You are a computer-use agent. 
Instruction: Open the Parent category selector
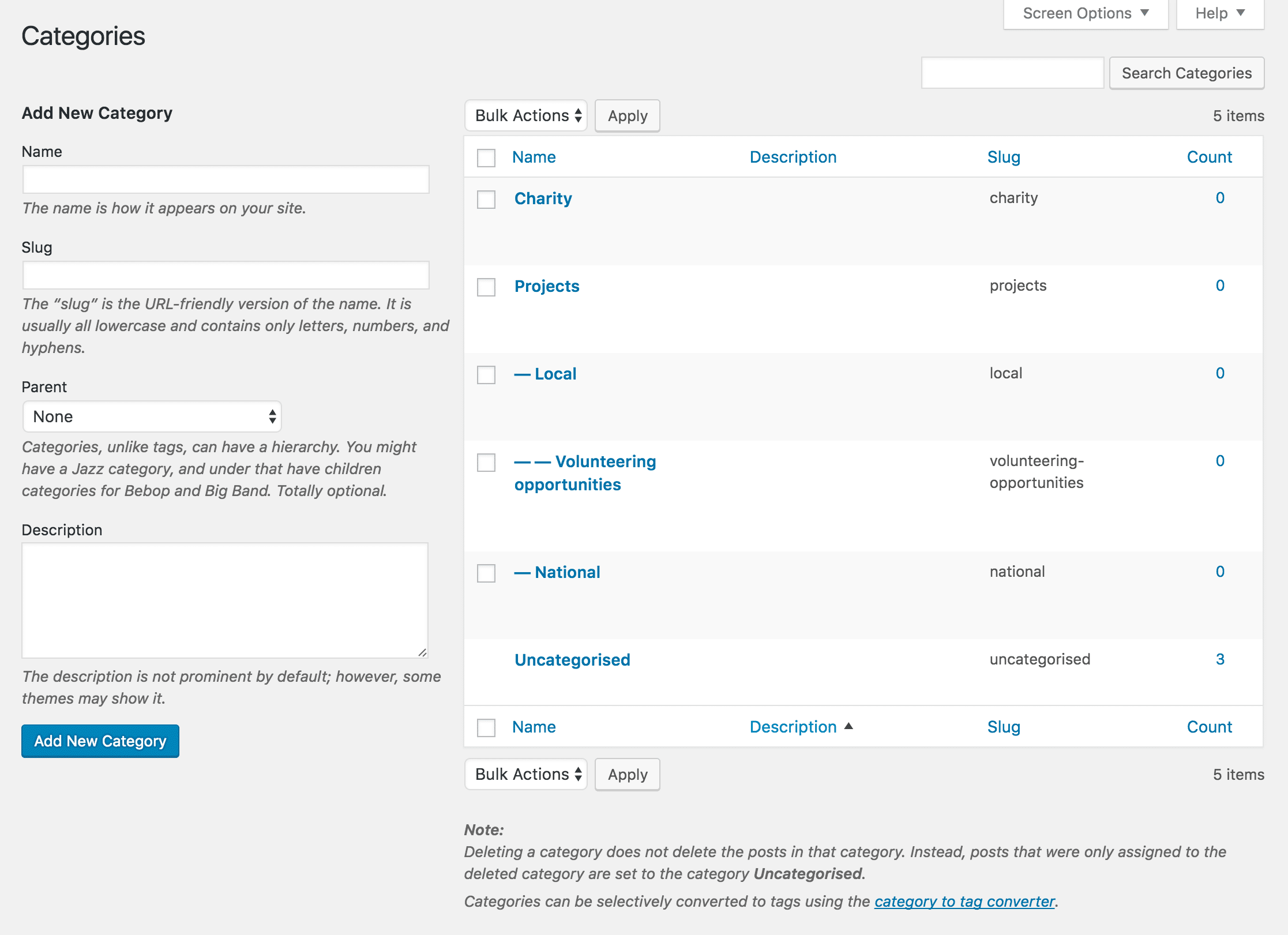point(151,416)
